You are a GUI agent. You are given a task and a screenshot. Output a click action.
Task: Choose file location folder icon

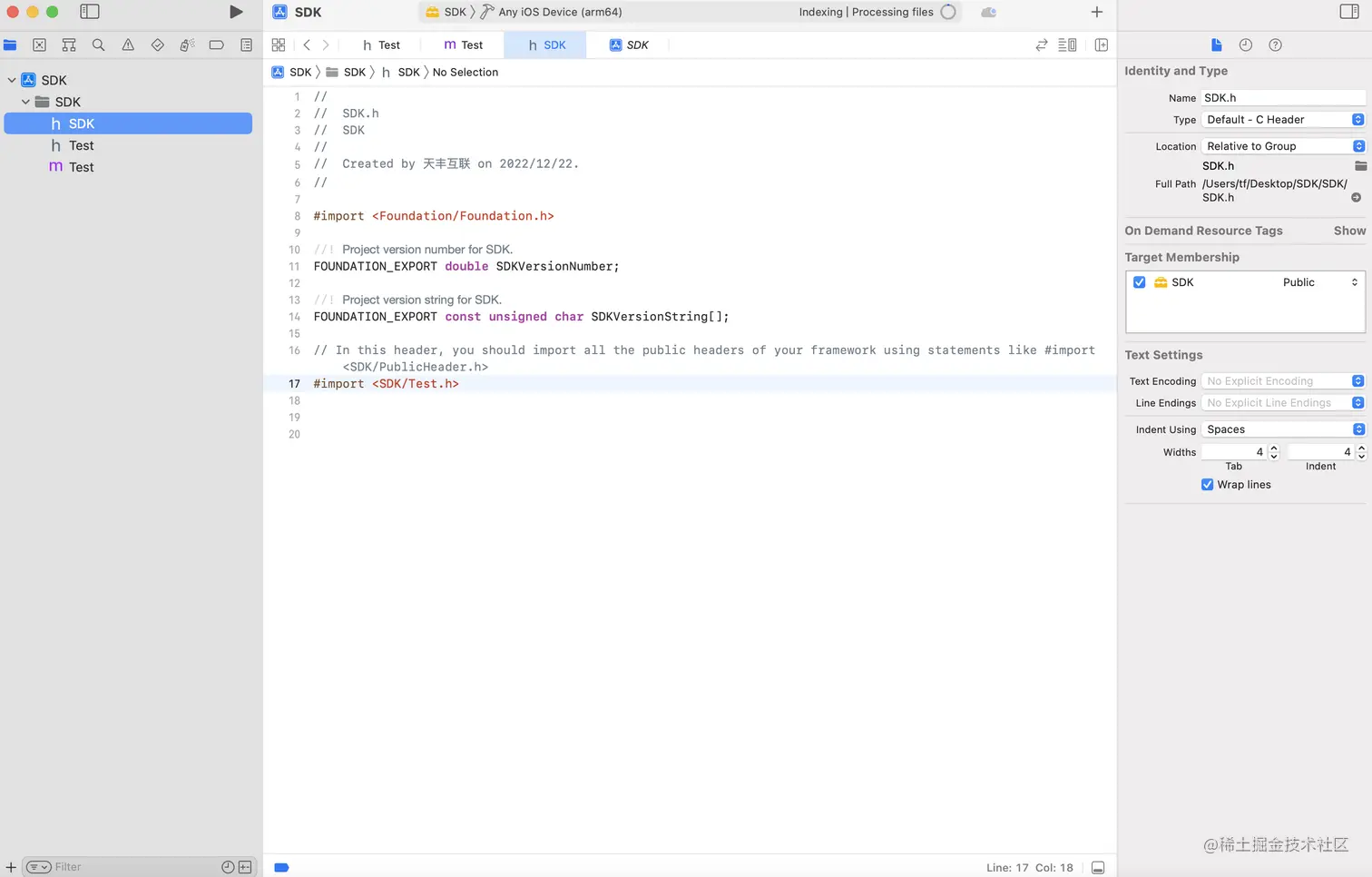[x=1360, y=166]
